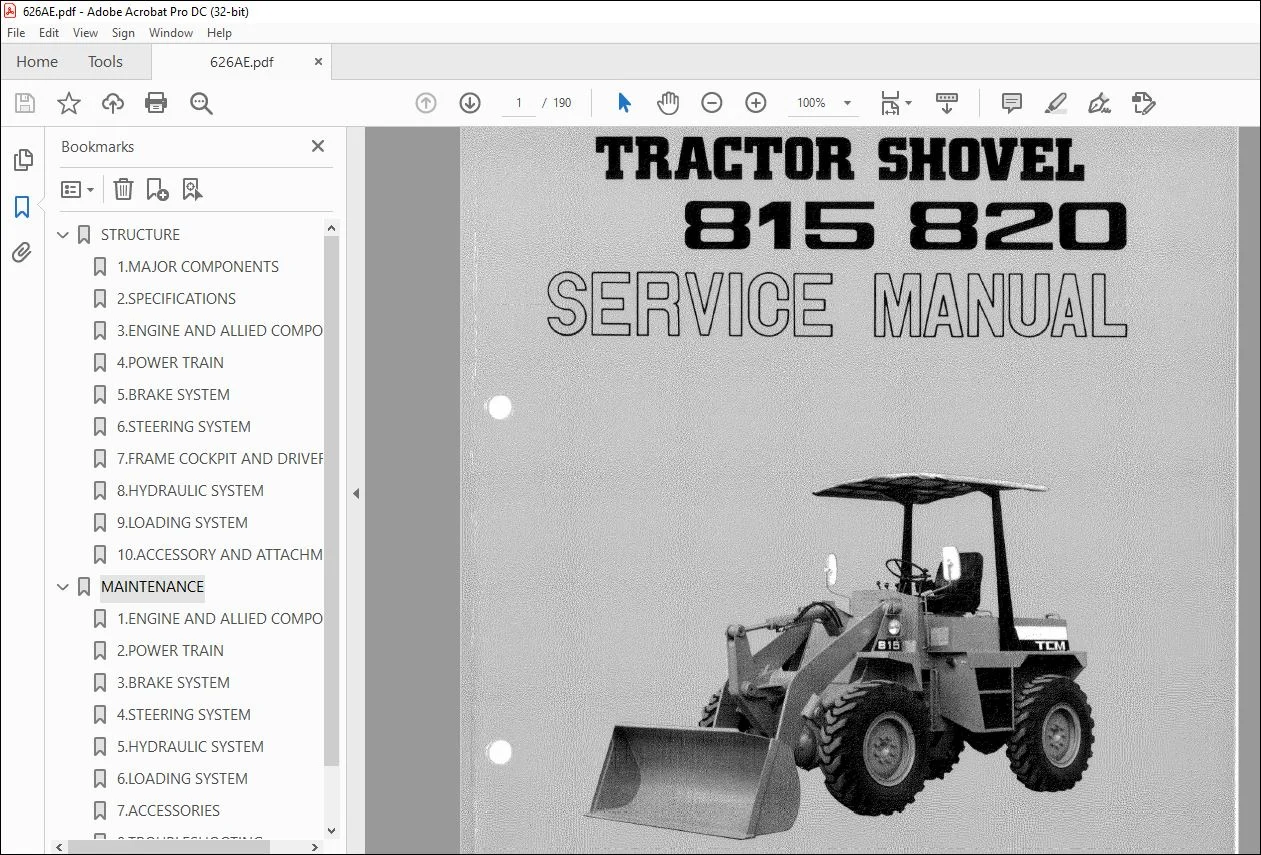The width and height of the screenshot is (1261, 855).
Task: Collapse the MAINTENANCE bookmark group
Action: [x=63, y=587]
